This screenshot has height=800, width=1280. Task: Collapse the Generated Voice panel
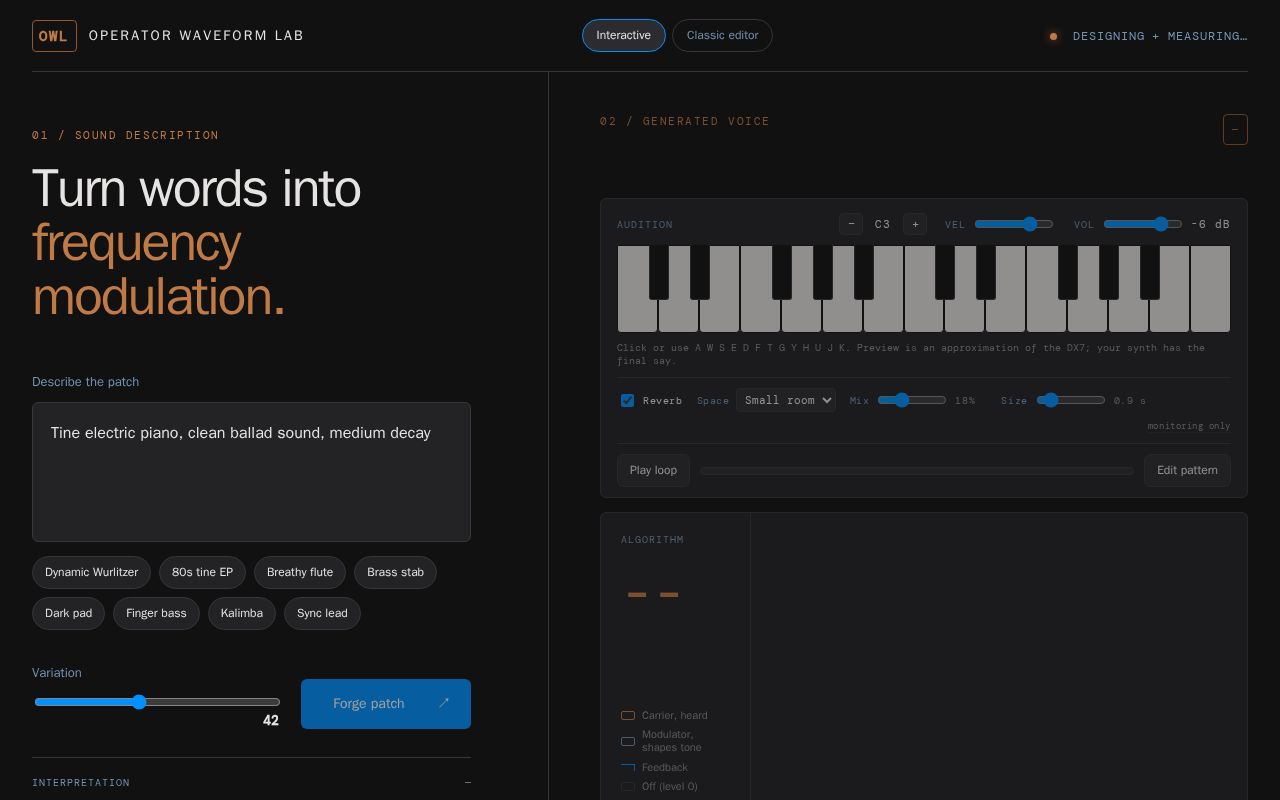coord(1235,129)
